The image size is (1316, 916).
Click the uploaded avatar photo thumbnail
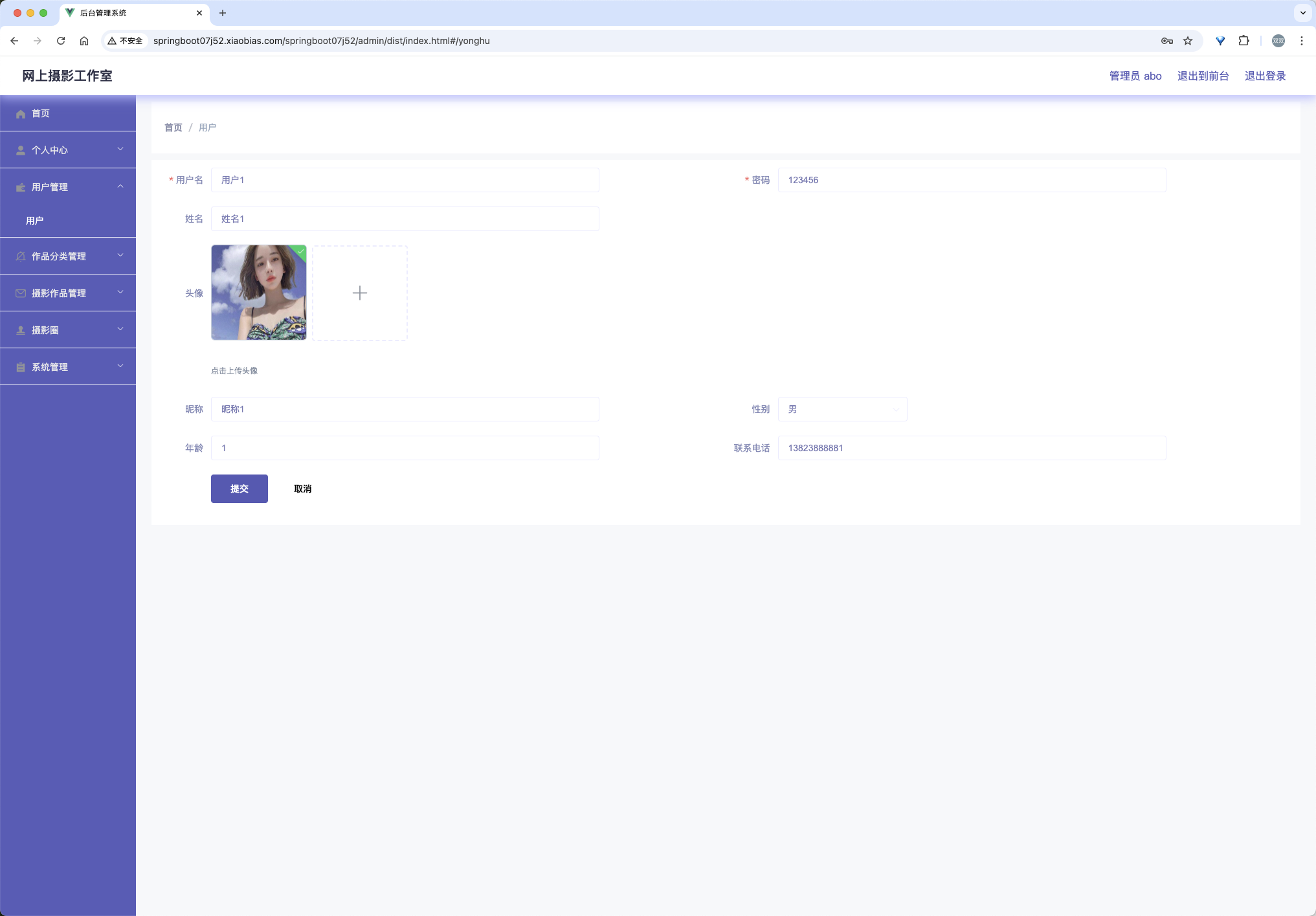pyautogui.click(x=259, y=293)
